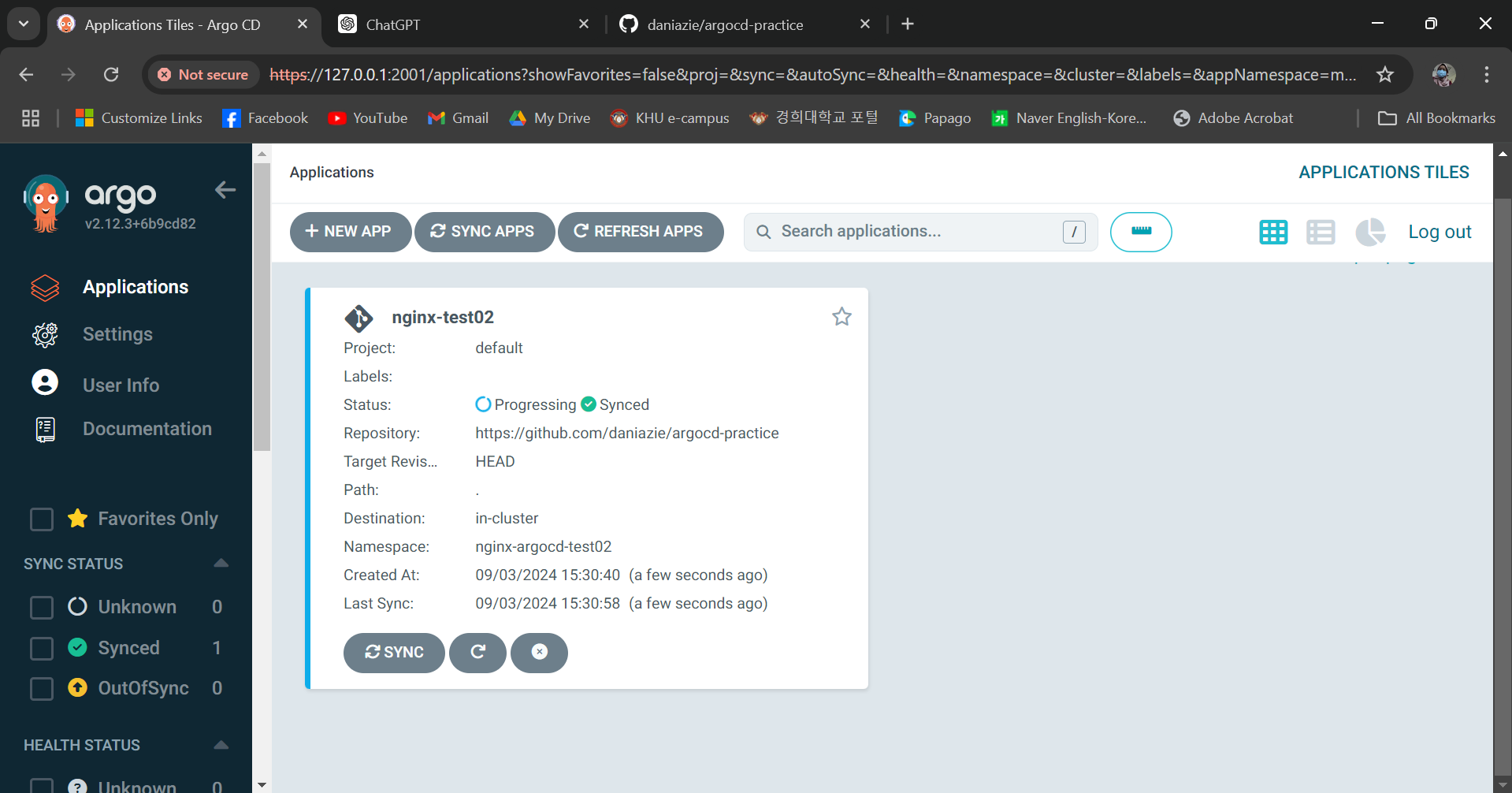Screen dimensions: 1512x793
Task: Collapse the HEALTH STATUS filter section
Action: [x=221, y=745]
